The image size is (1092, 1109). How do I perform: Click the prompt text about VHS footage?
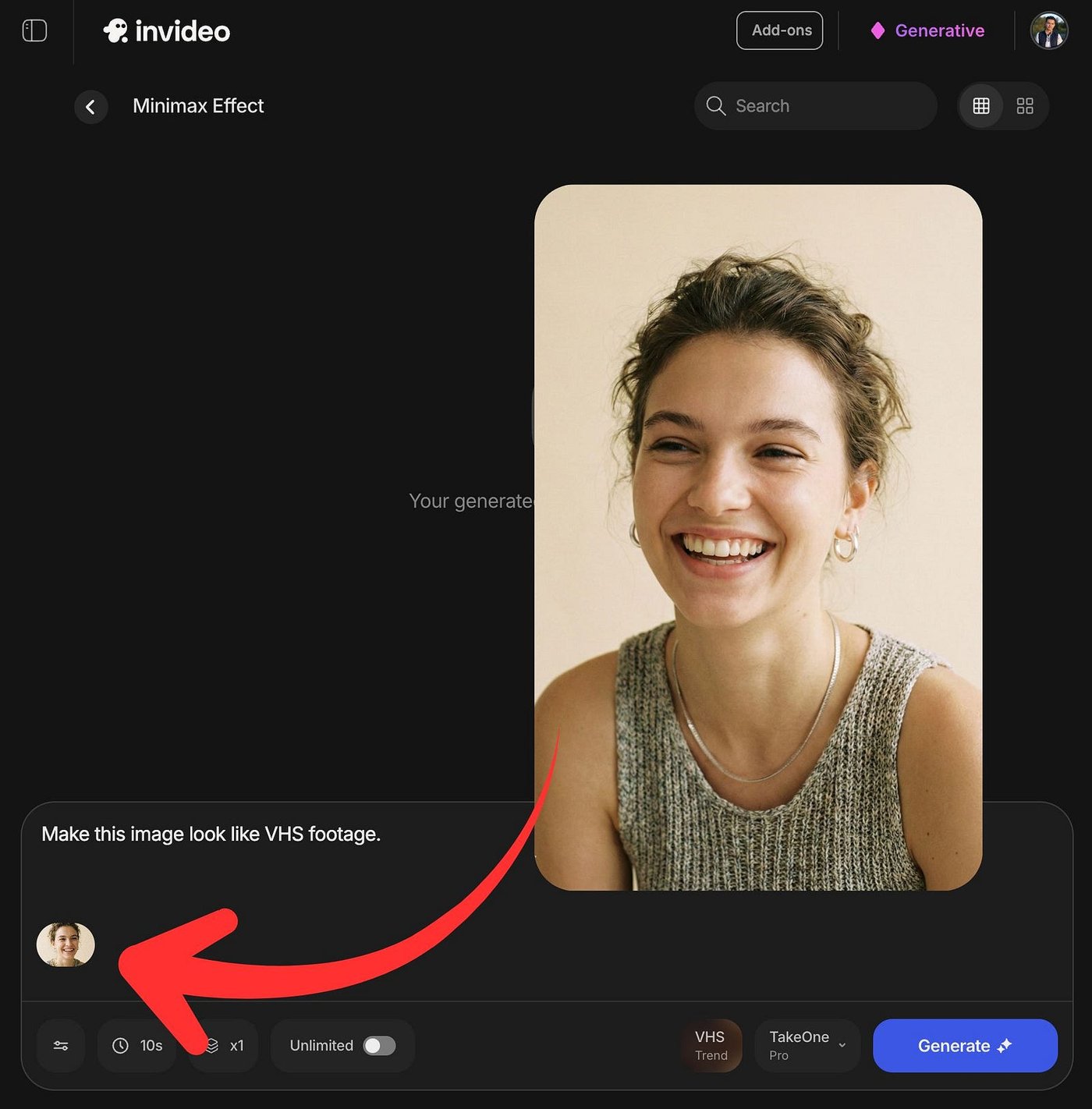pyautogui.click(x=211, y=834)
